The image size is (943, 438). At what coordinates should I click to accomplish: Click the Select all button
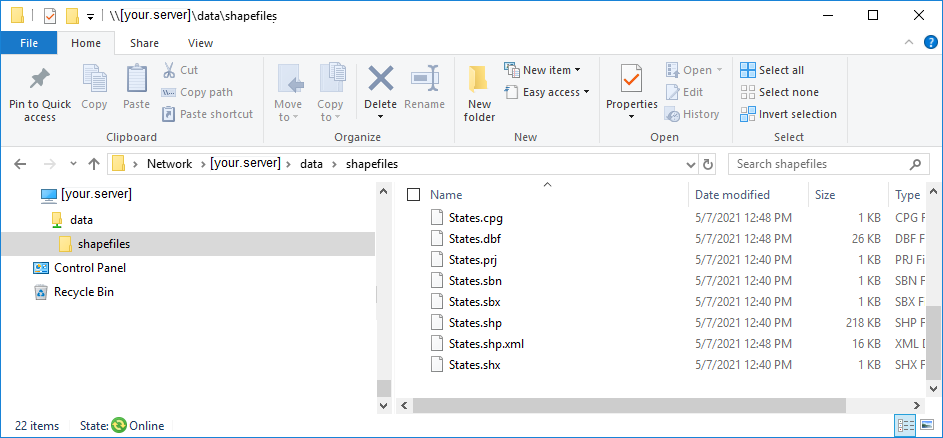pos(772,70)
